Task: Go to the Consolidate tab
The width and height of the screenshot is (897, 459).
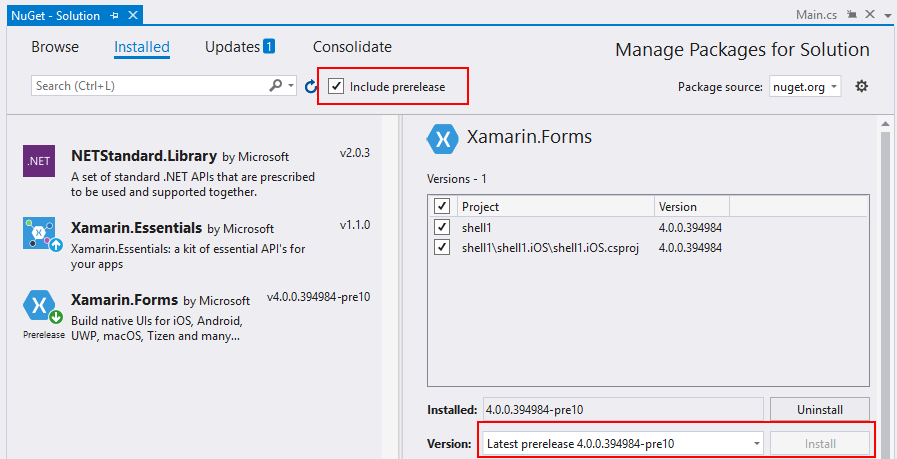Action: click(352, 47)
